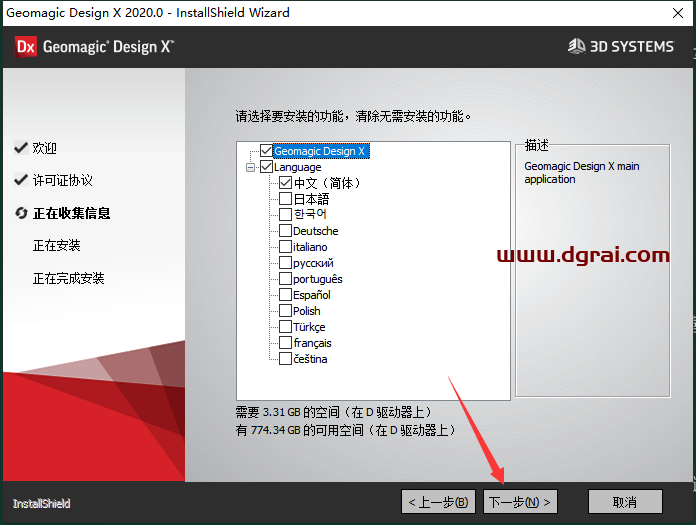
Task: Continue with 下一步(N) button
Action: (x=520, y=502)
